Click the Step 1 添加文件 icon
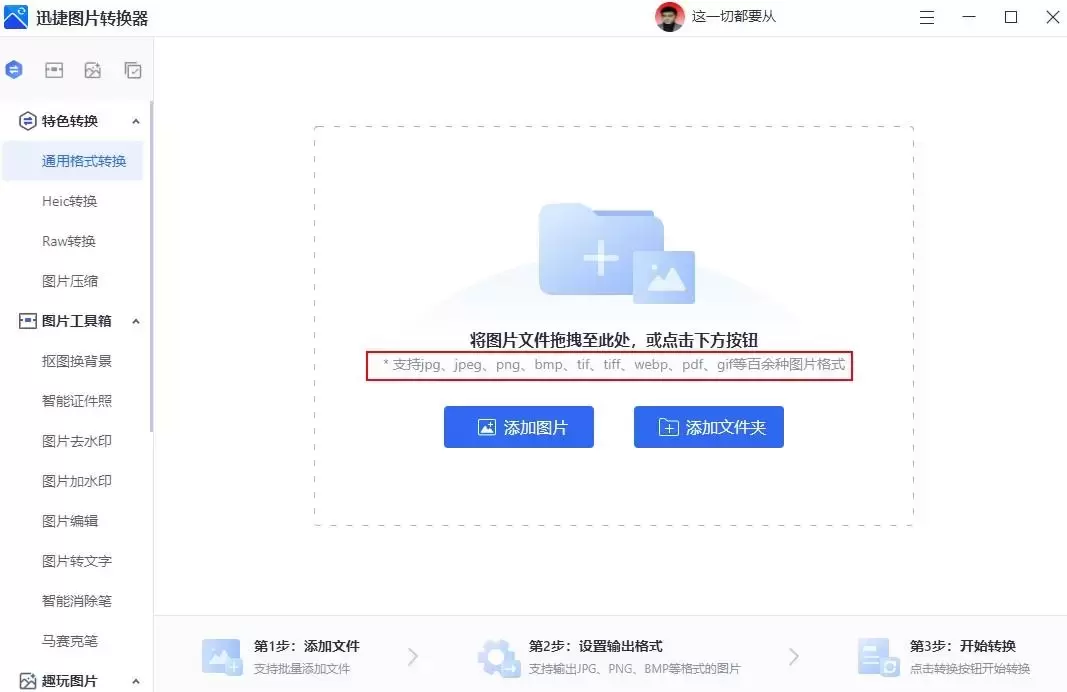 tap(222, 656)
